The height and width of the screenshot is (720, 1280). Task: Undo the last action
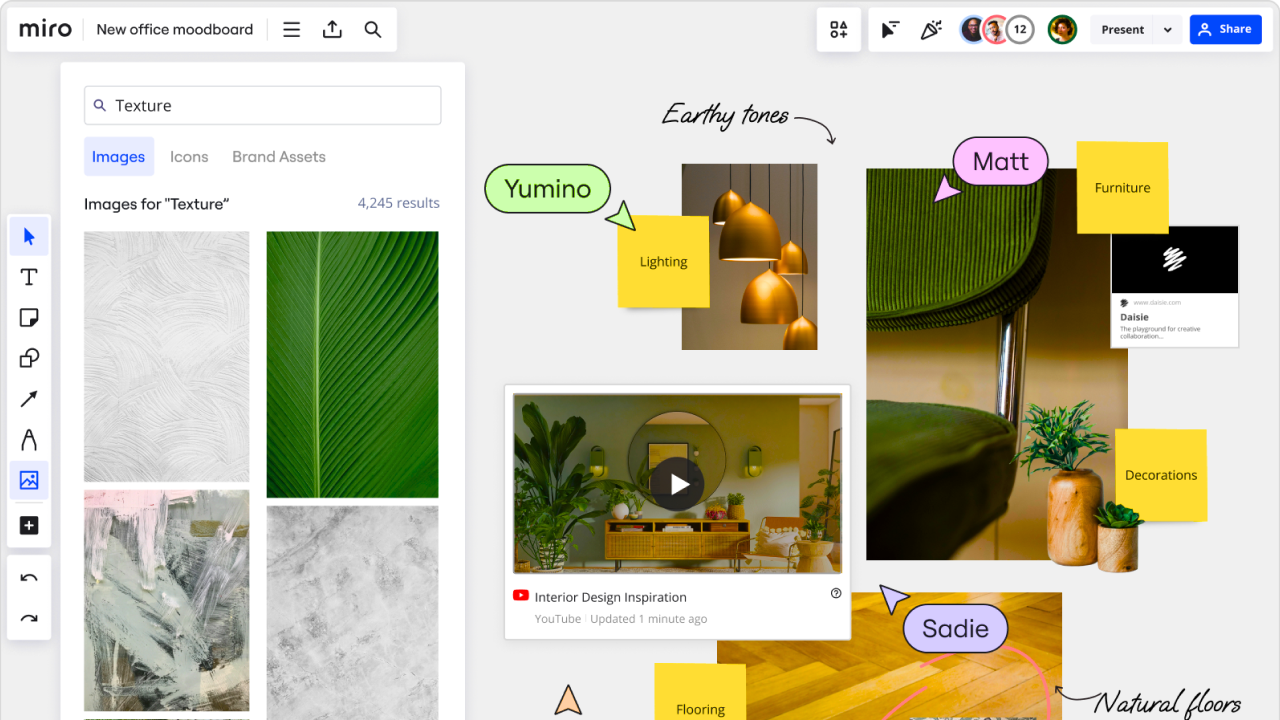point(29,578)
